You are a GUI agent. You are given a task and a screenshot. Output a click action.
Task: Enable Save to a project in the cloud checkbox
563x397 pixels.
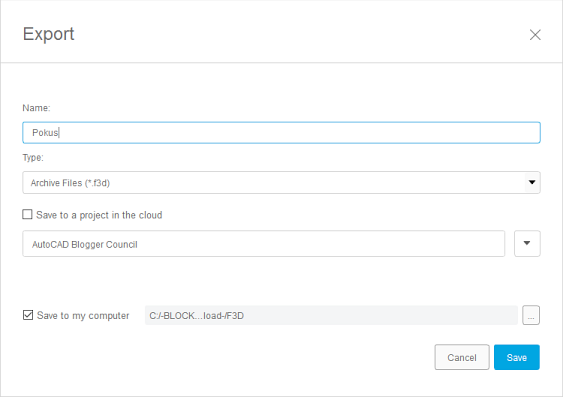pos(27,214)
